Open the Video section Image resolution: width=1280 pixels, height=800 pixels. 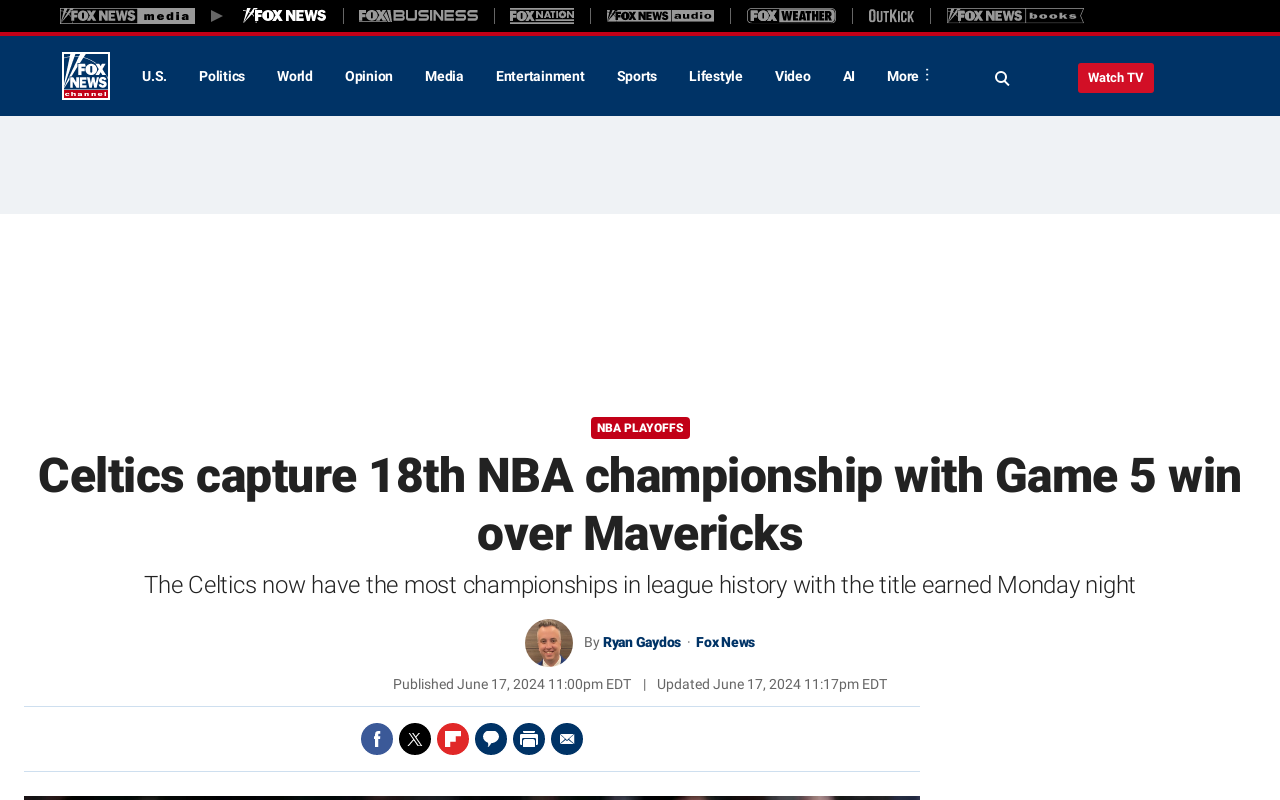point(793,76)
